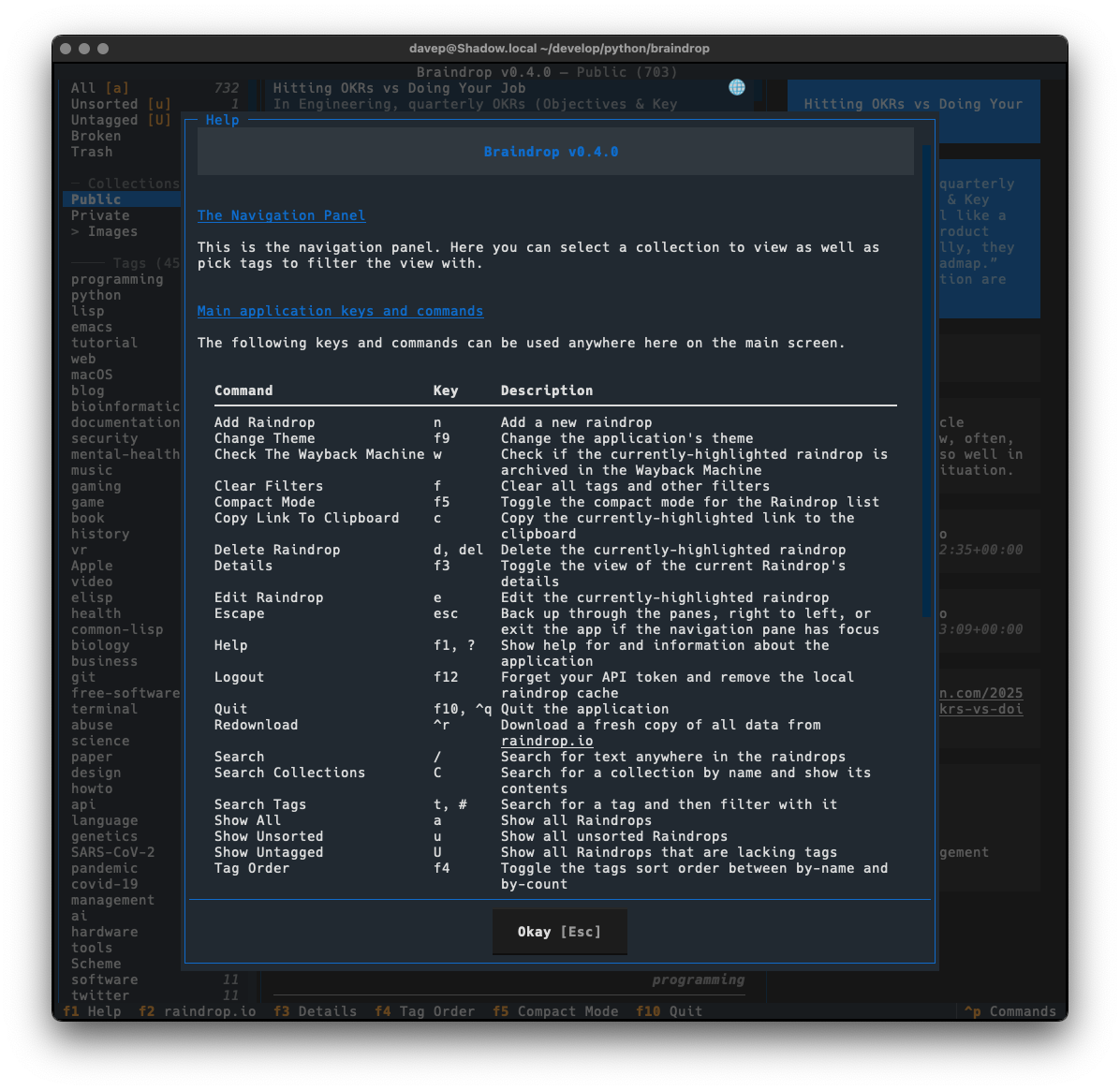Filter by the elisp tag
The width and height of the screenshot is (1120, 1090).
click(x=92, y=597)
